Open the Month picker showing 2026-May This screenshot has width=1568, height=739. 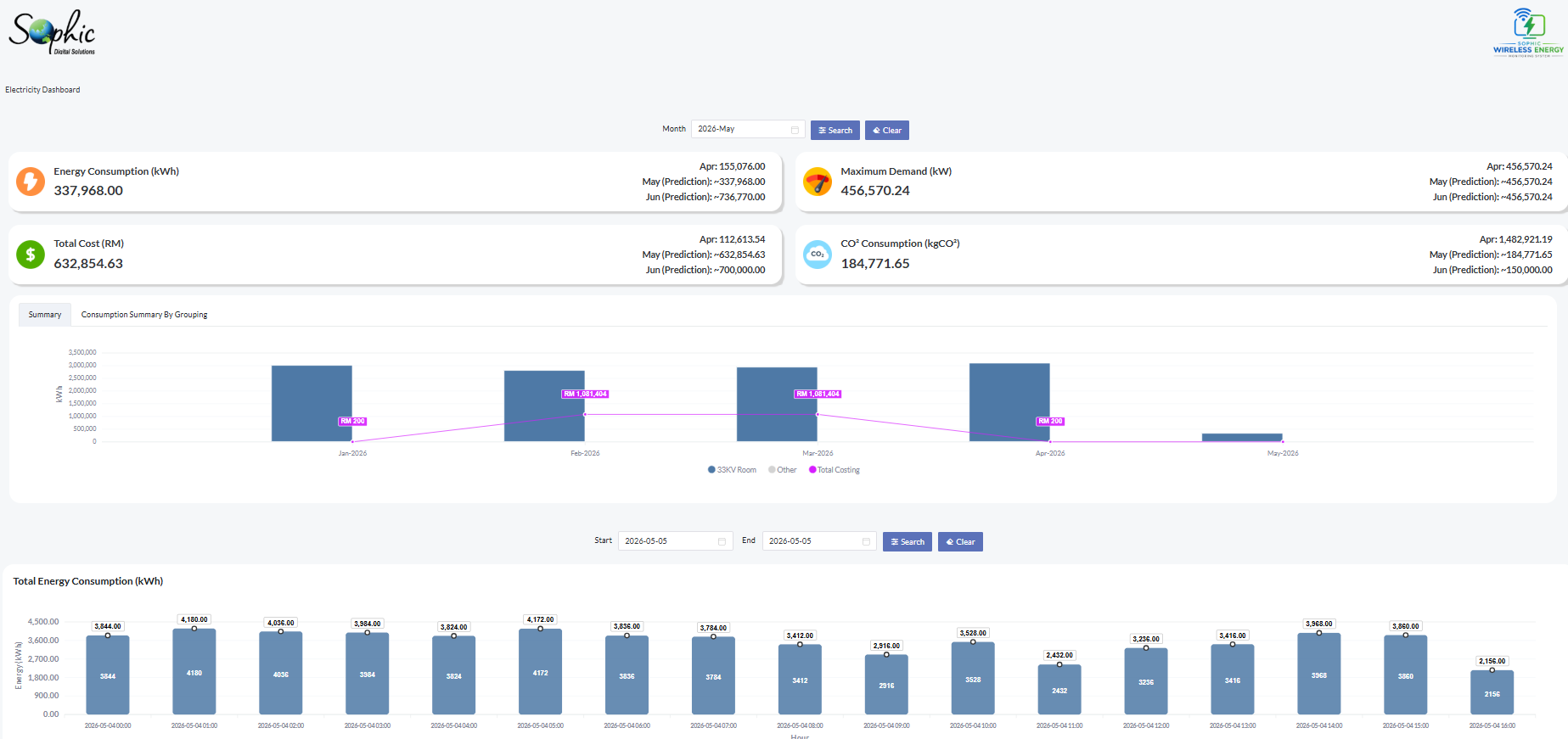click(x=748, y=129)
